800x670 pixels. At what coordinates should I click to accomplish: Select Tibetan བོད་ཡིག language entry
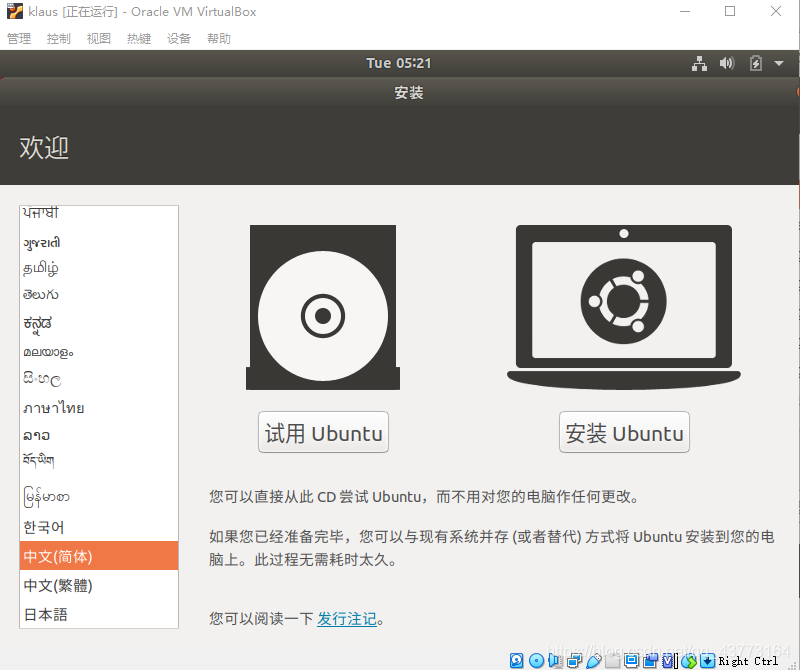(99, 461)
